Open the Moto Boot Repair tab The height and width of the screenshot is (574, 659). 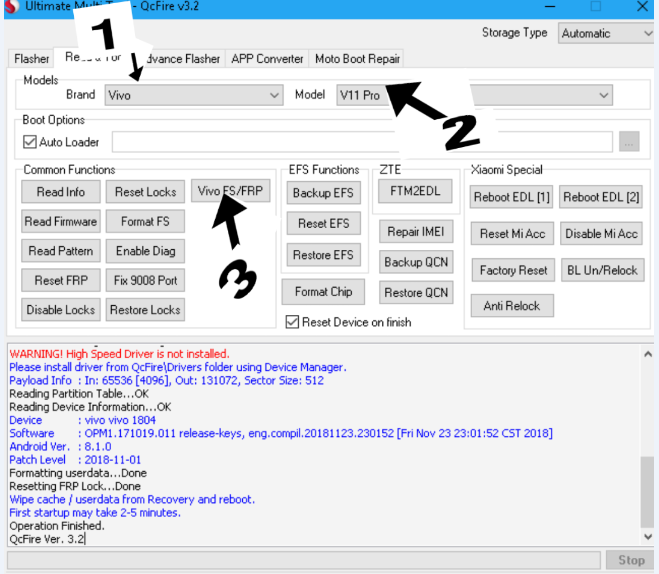[x=357, y=58]
